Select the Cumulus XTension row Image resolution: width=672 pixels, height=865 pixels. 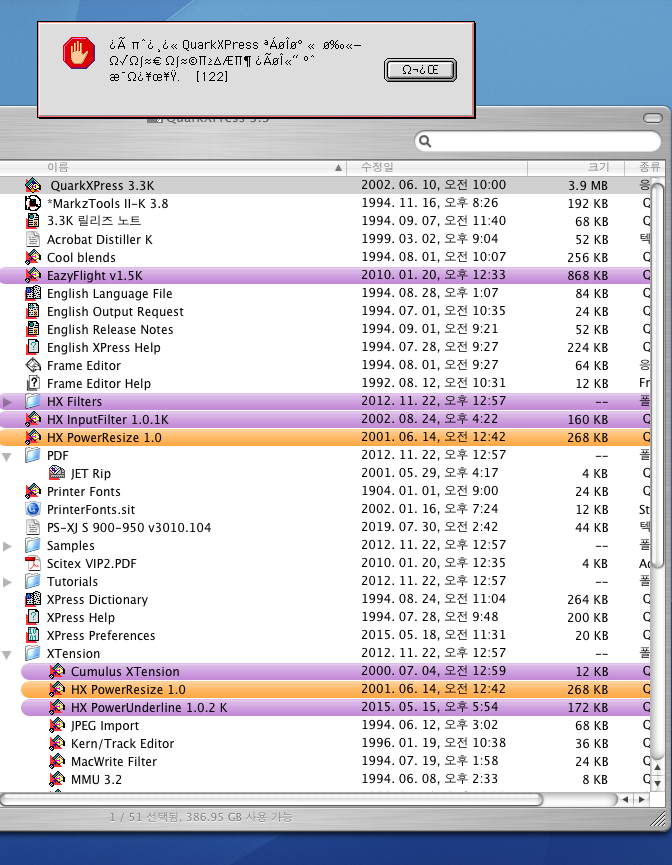pyautogui.click(x=124, y=672)
